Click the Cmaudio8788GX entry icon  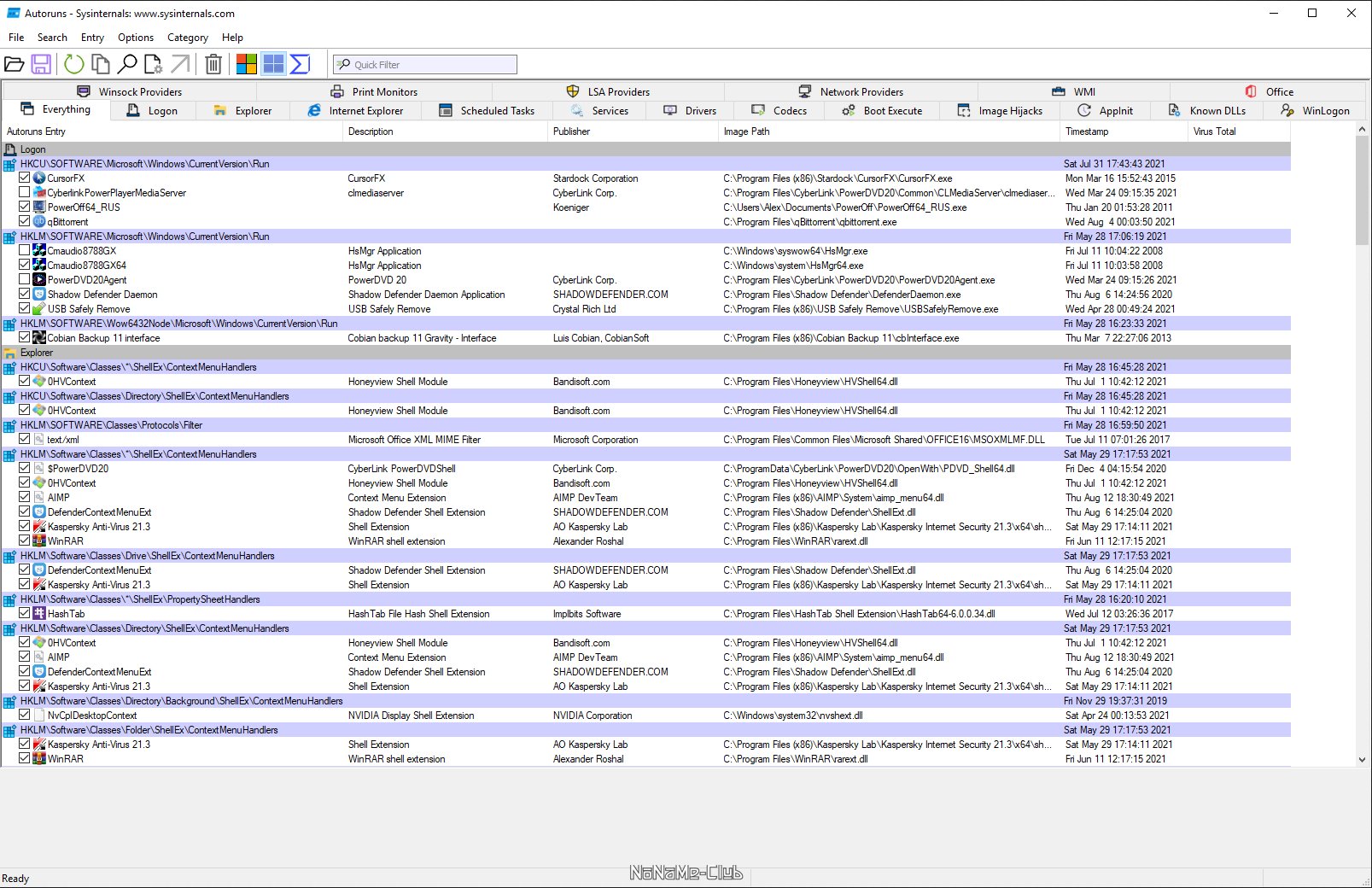tap(39, 251)
